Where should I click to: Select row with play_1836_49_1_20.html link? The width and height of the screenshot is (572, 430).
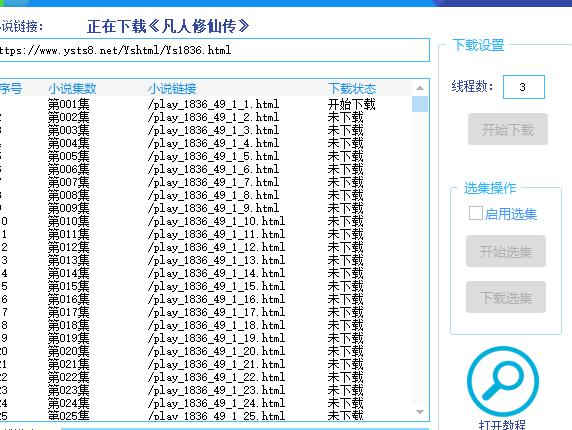206,351
